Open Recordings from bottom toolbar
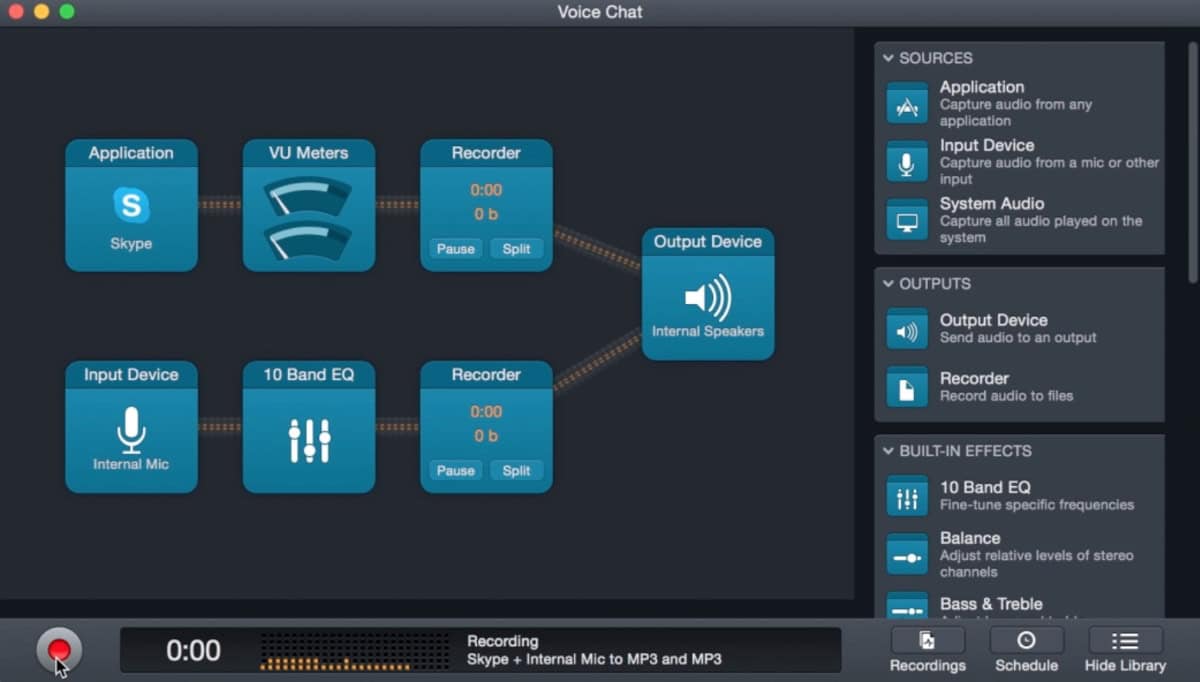This screenshot has height=682, width=1200. 927,651
